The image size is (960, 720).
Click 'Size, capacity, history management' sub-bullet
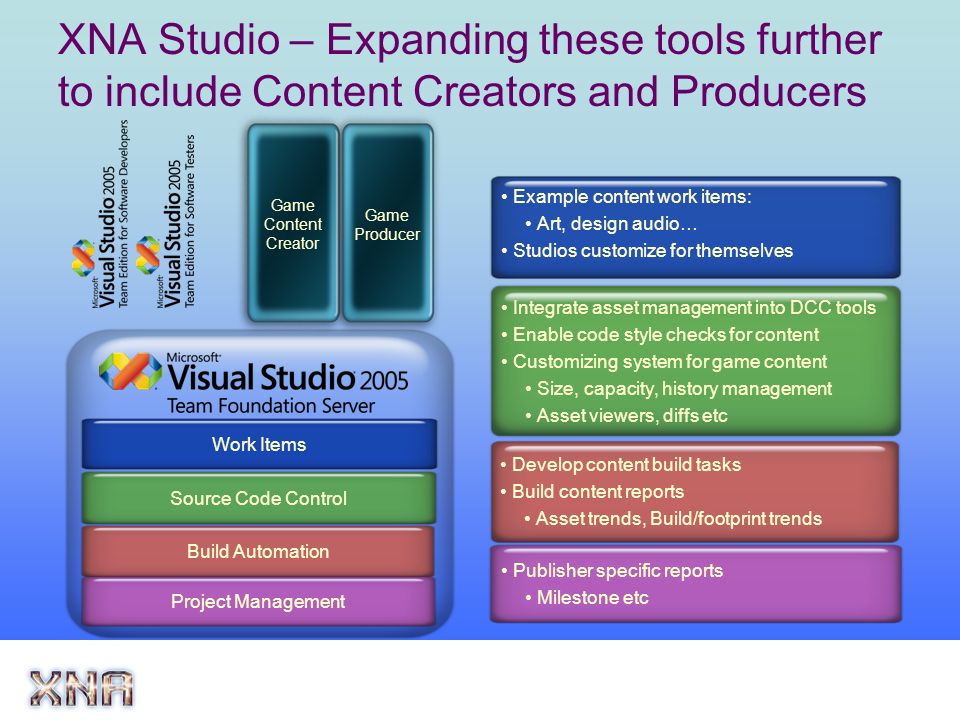[x=684, y=389]
